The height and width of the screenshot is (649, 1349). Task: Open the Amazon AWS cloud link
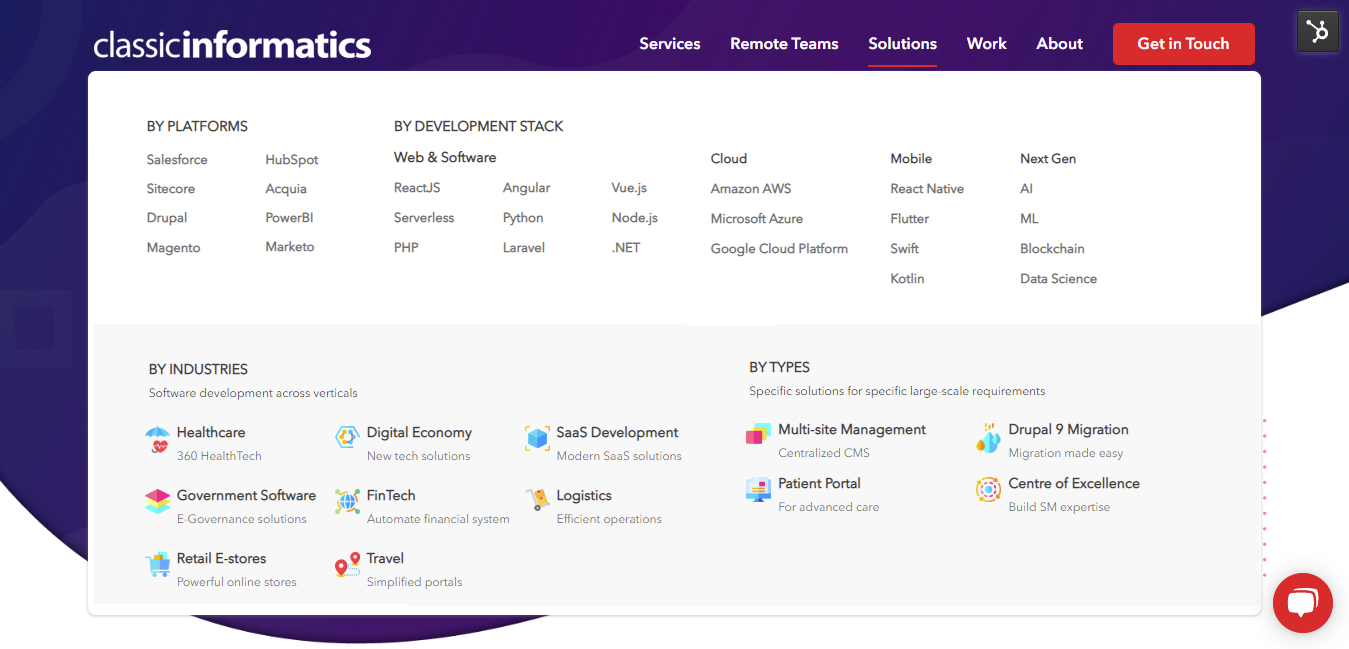pos(751,189)
